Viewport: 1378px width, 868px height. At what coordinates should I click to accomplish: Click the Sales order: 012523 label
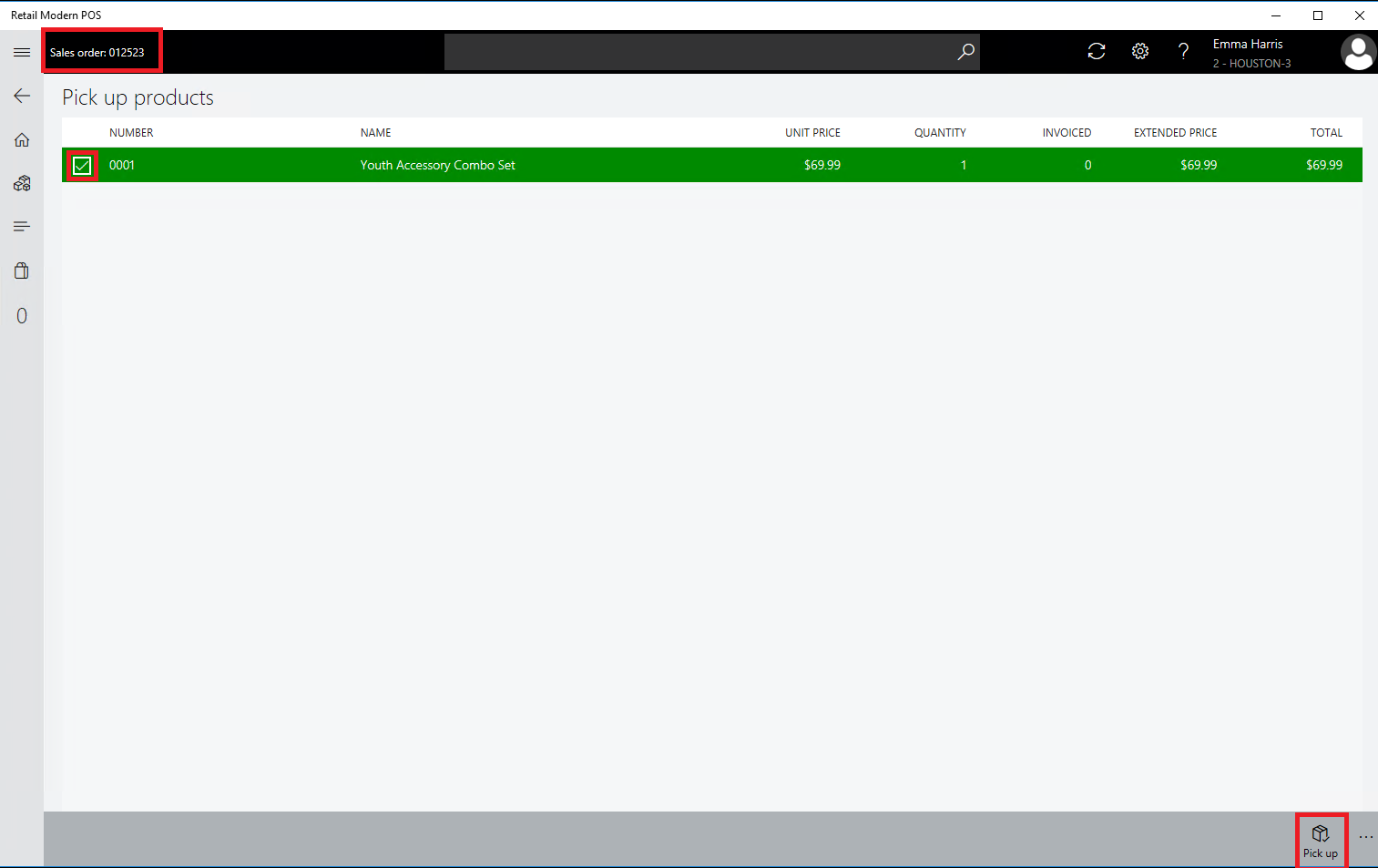[x=97, y=53]
